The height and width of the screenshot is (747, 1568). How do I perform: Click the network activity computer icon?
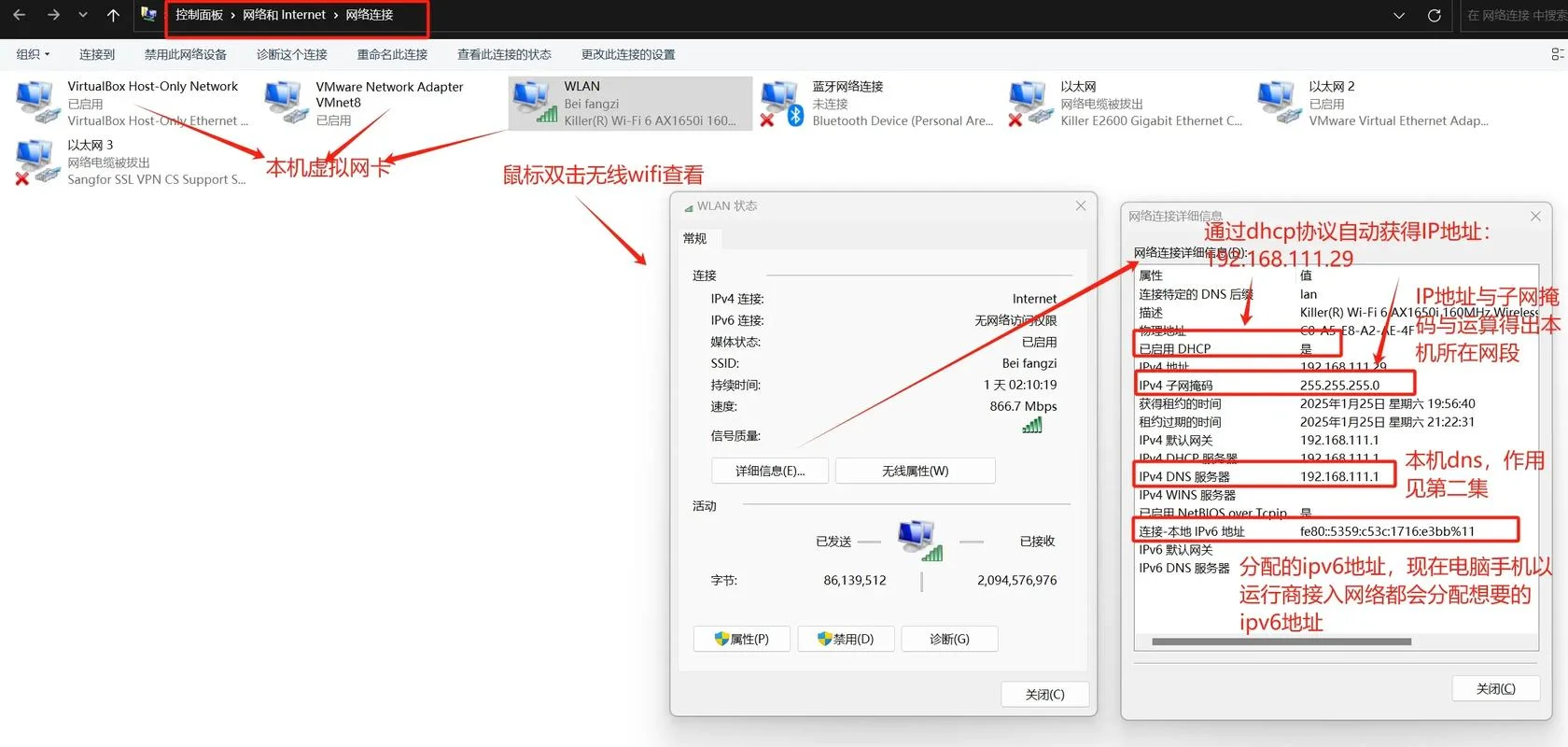(x=920, y=541)
